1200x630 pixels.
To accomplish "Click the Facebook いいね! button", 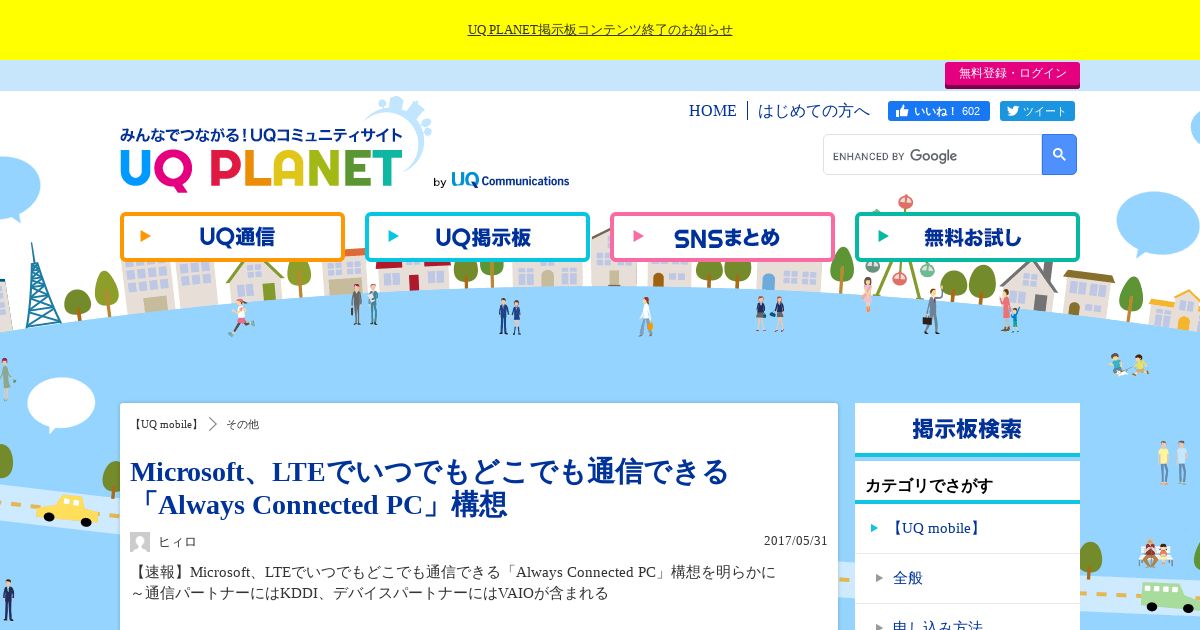I will point(938,111).
